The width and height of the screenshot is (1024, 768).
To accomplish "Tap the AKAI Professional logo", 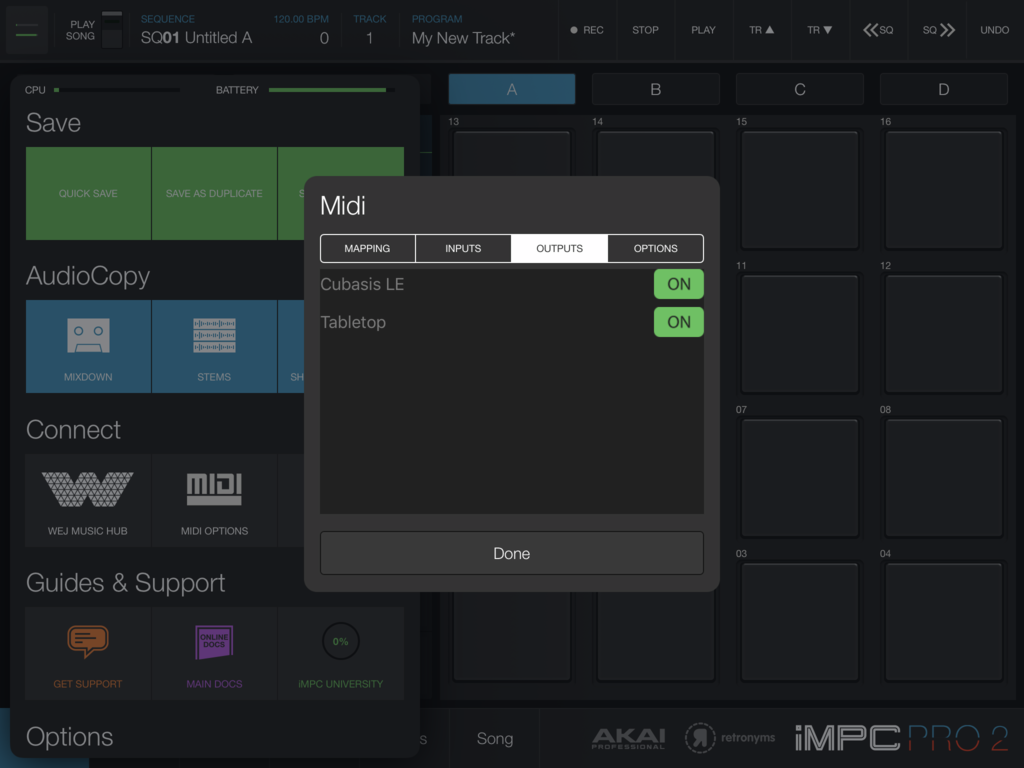I will click(x=628, y=739).
